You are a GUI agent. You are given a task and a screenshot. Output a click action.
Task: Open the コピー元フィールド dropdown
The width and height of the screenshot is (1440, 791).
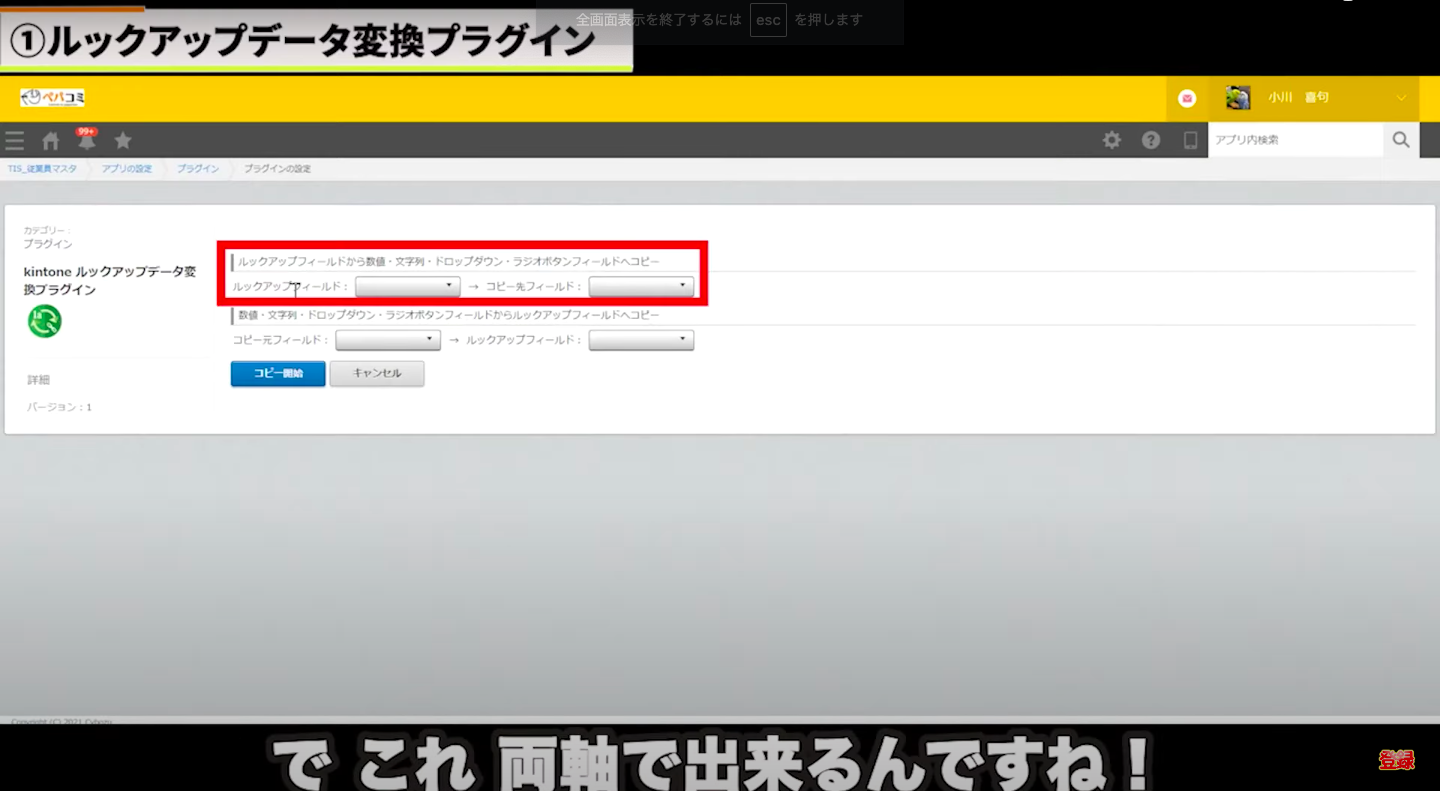(388, 340)
